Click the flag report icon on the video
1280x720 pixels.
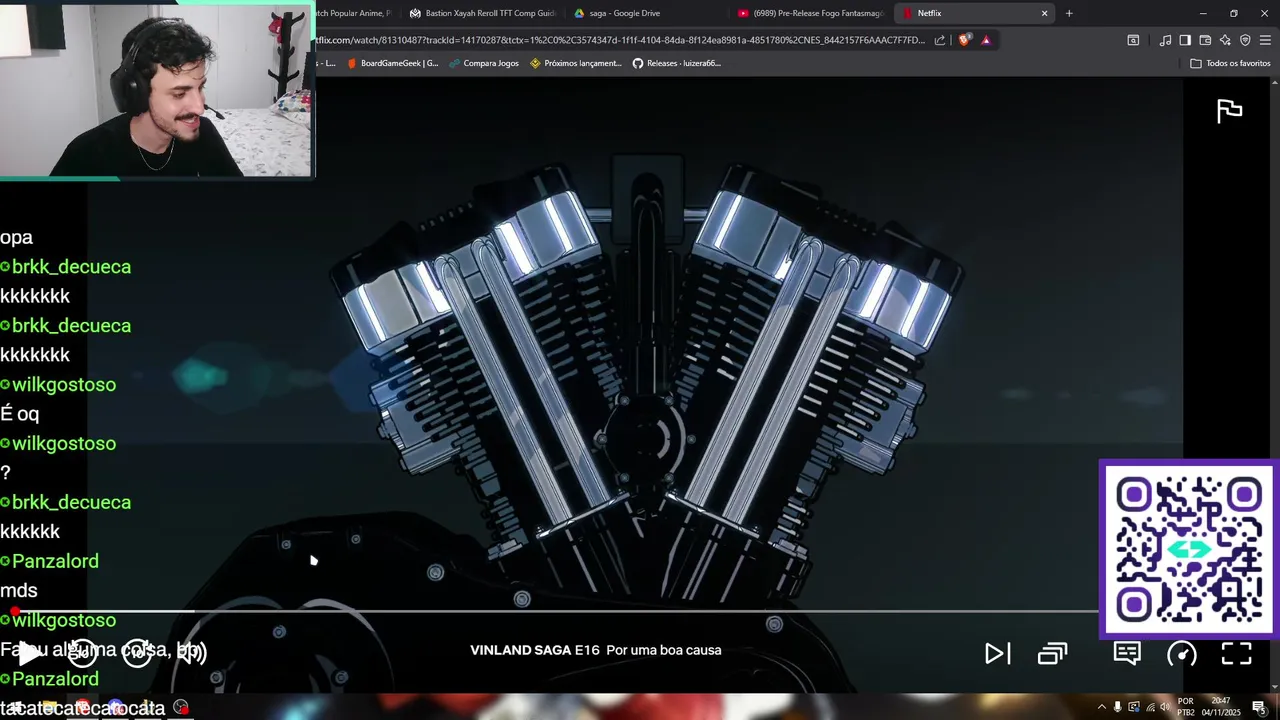(x=1229, y=111)
